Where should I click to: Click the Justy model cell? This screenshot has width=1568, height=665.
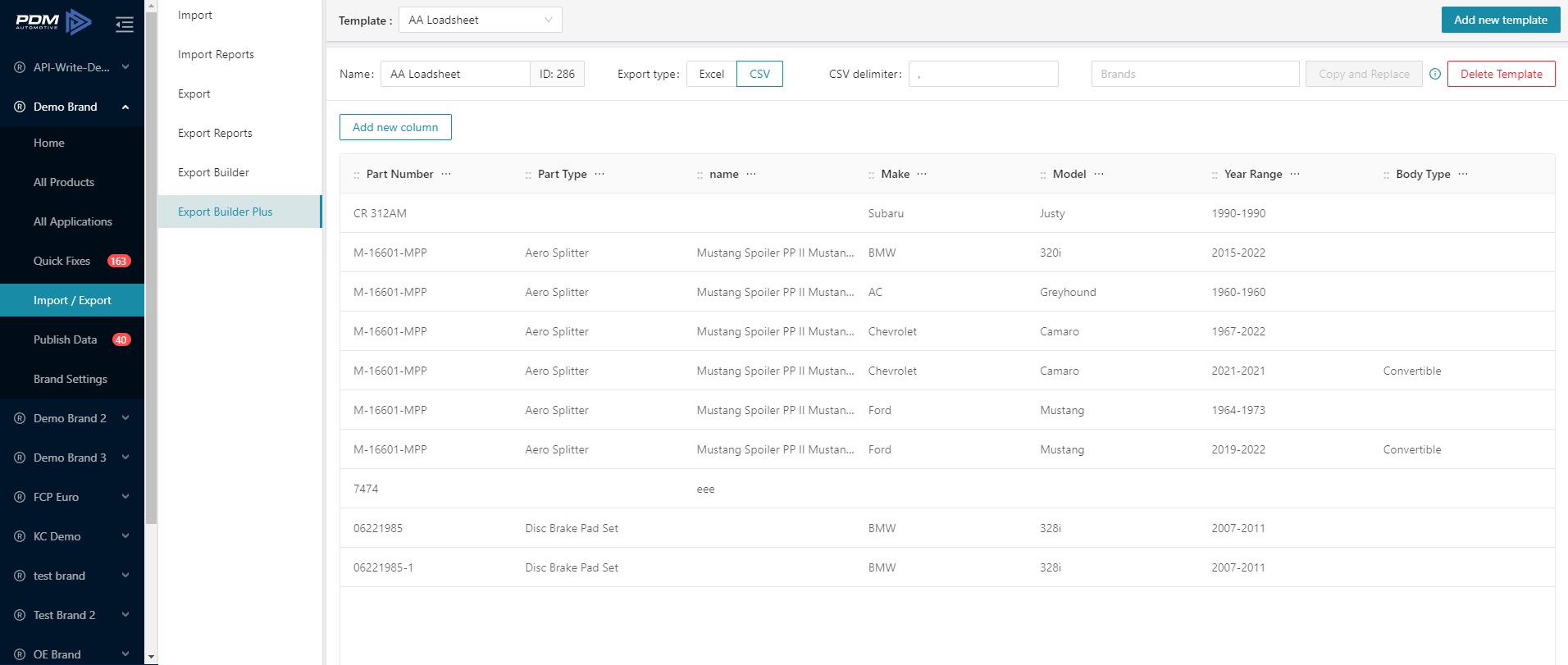pyautogui.click(x=1052, y=213)
